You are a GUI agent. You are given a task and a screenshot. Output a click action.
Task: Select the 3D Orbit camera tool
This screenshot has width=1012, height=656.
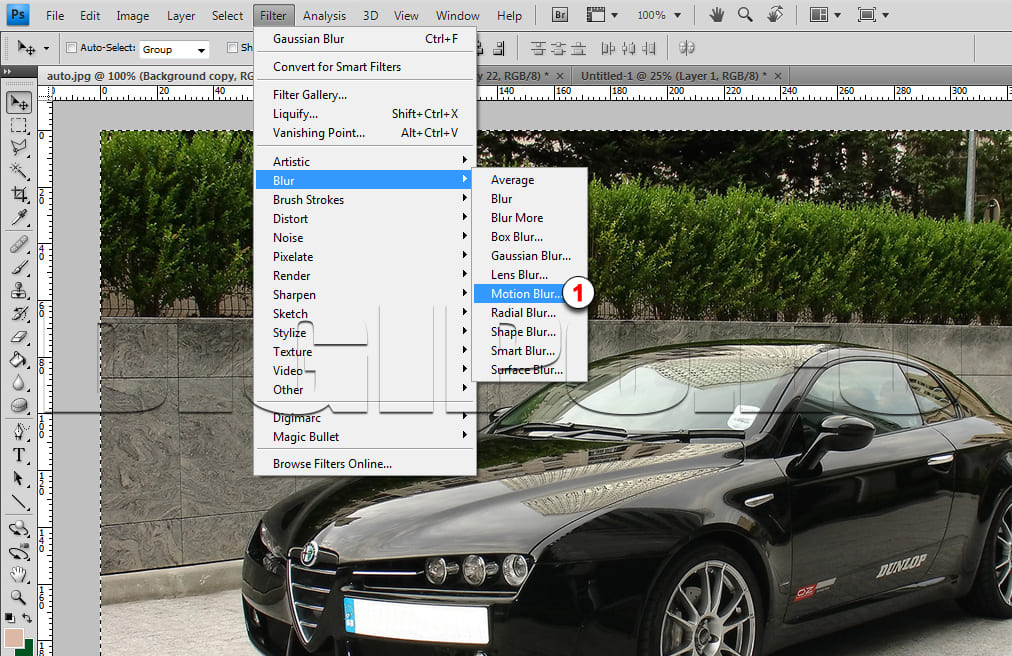tap(19, 552)
